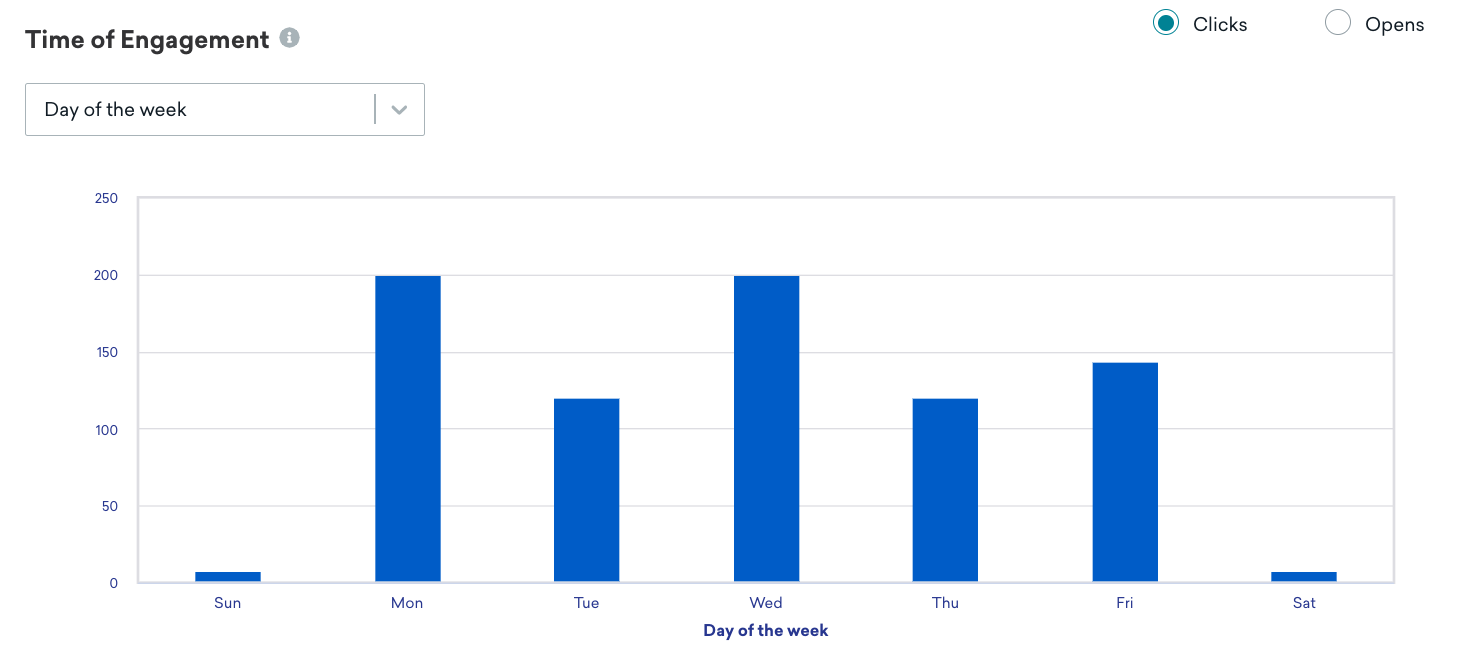The height and width of the screenshot is (658, 1460).
Task: Select the Clicks radio button
Action: coord(1166,22)
